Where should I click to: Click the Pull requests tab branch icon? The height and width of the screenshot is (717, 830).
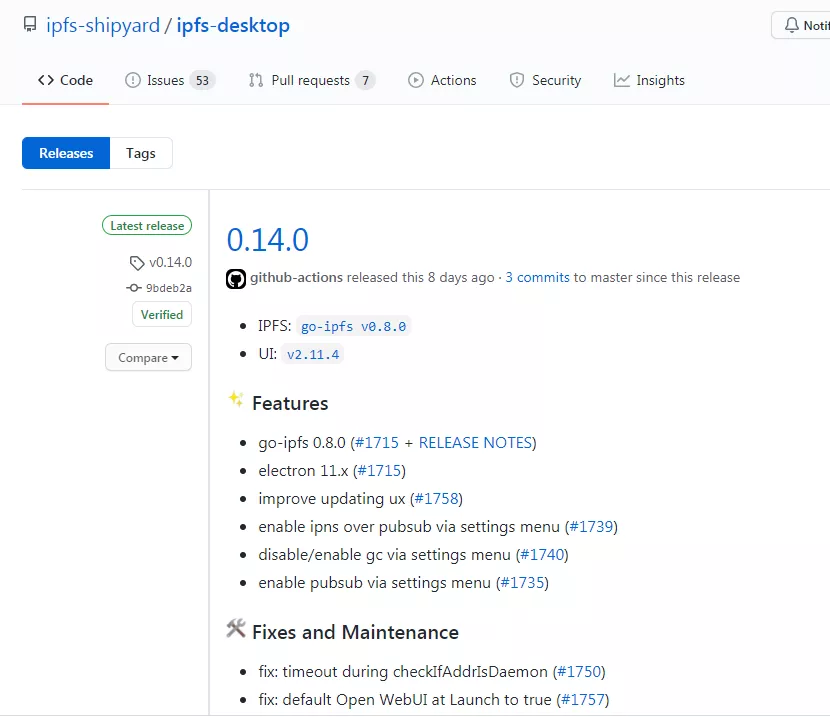(x=256, y=80)
